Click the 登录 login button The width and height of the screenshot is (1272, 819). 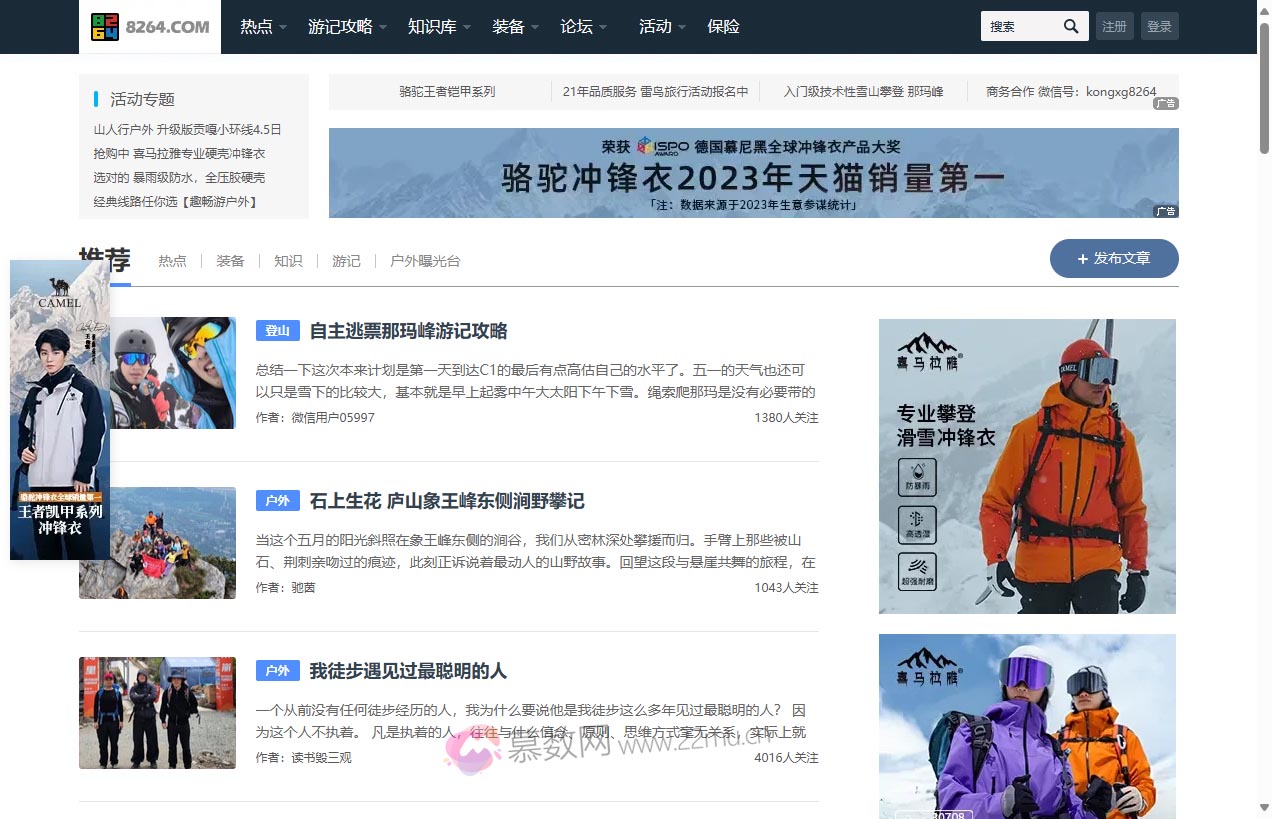[x=1159, y=26]
